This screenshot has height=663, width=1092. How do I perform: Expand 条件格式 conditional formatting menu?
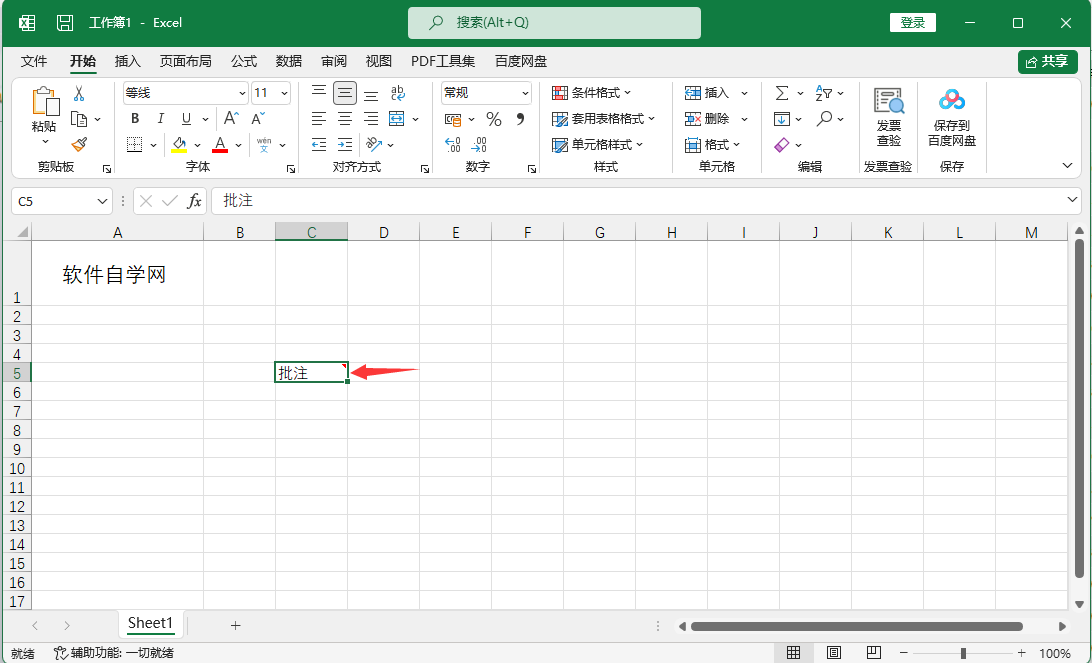pos(592,93)
